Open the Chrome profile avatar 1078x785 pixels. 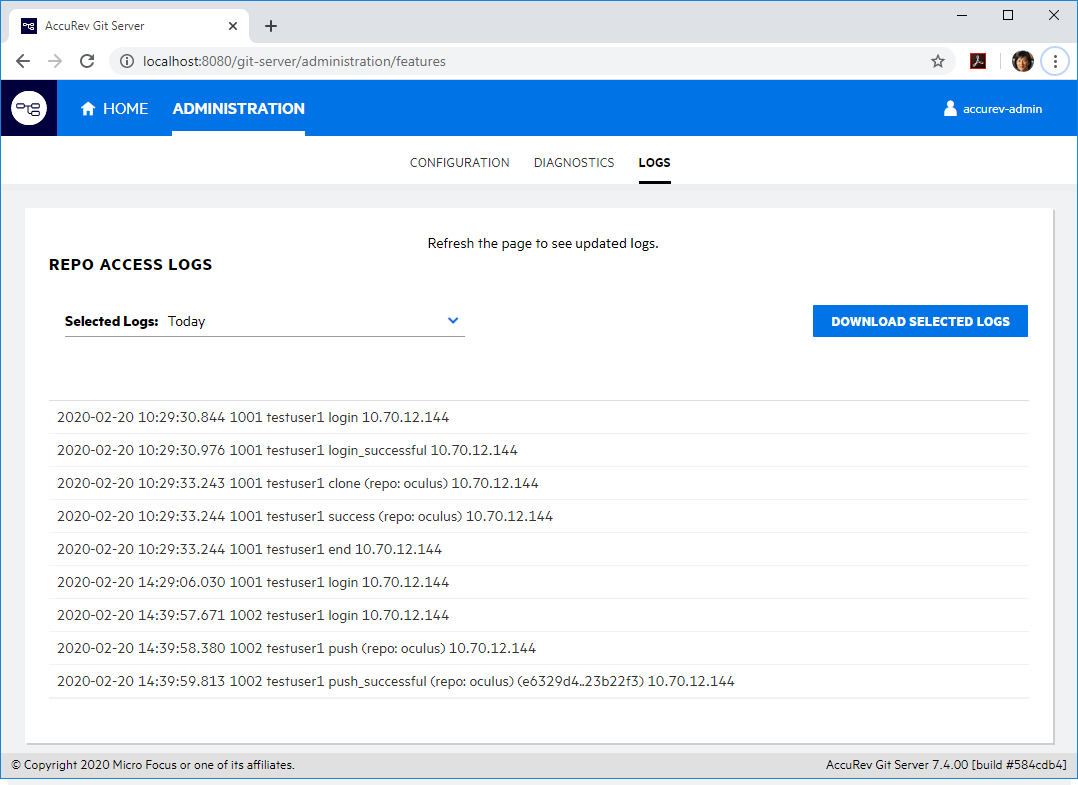[x=1022, y=61]
